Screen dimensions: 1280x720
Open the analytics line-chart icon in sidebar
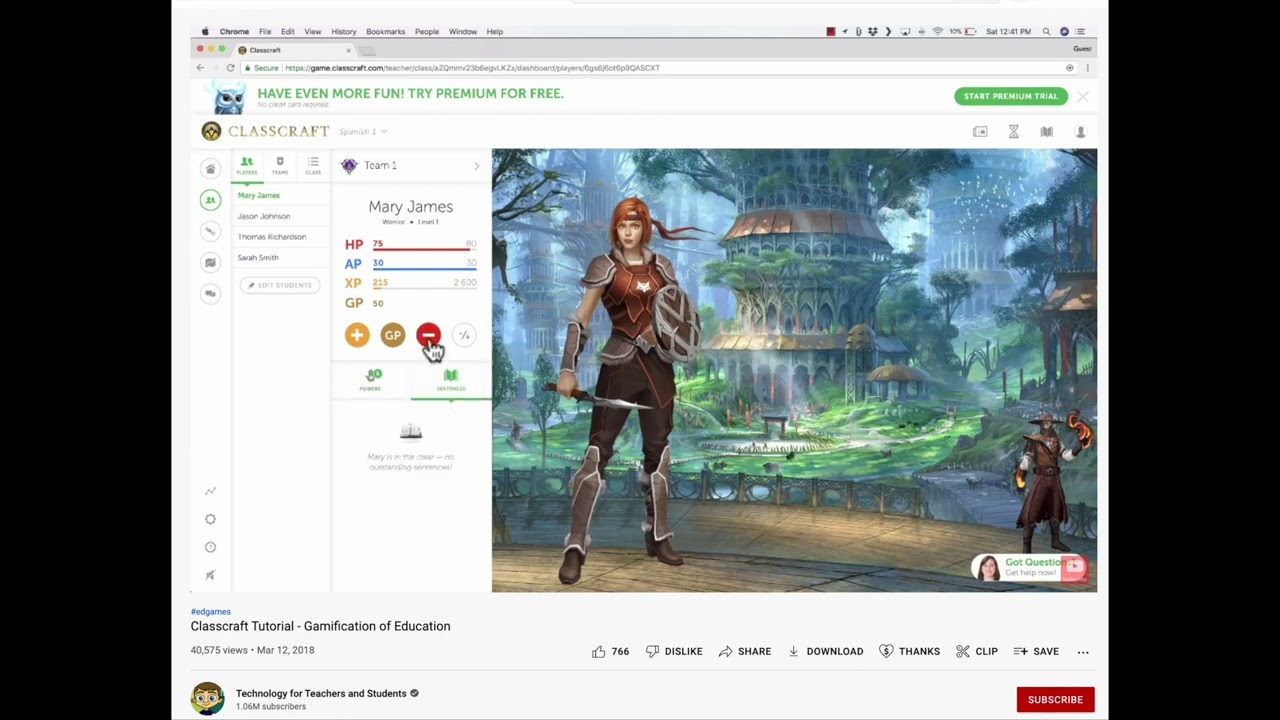tap(210, 491)
